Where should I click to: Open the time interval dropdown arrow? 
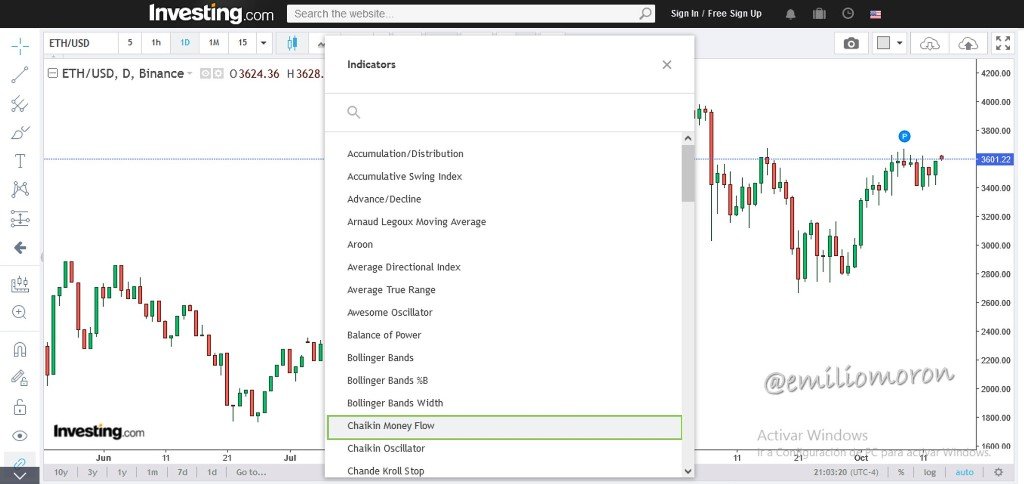263,43
